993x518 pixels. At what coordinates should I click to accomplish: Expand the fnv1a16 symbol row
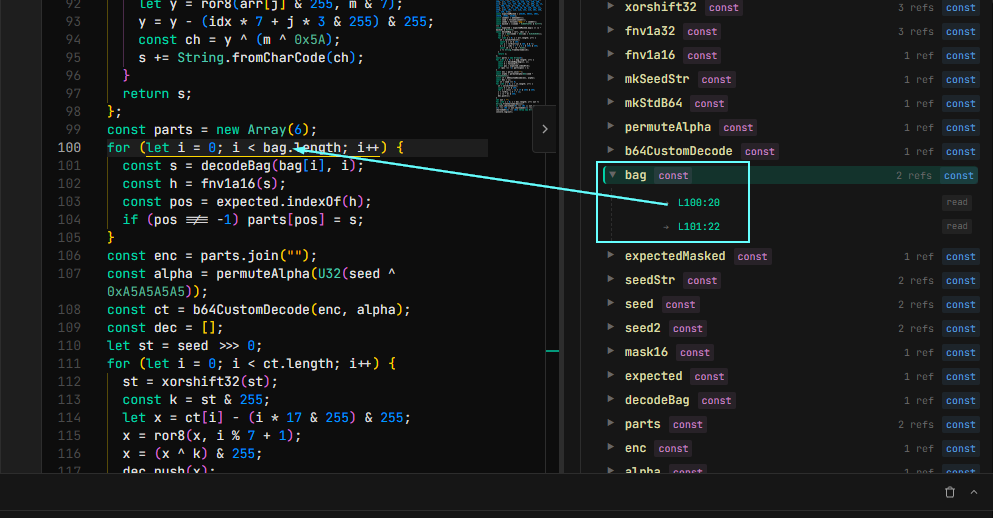[x=610, y=54]
